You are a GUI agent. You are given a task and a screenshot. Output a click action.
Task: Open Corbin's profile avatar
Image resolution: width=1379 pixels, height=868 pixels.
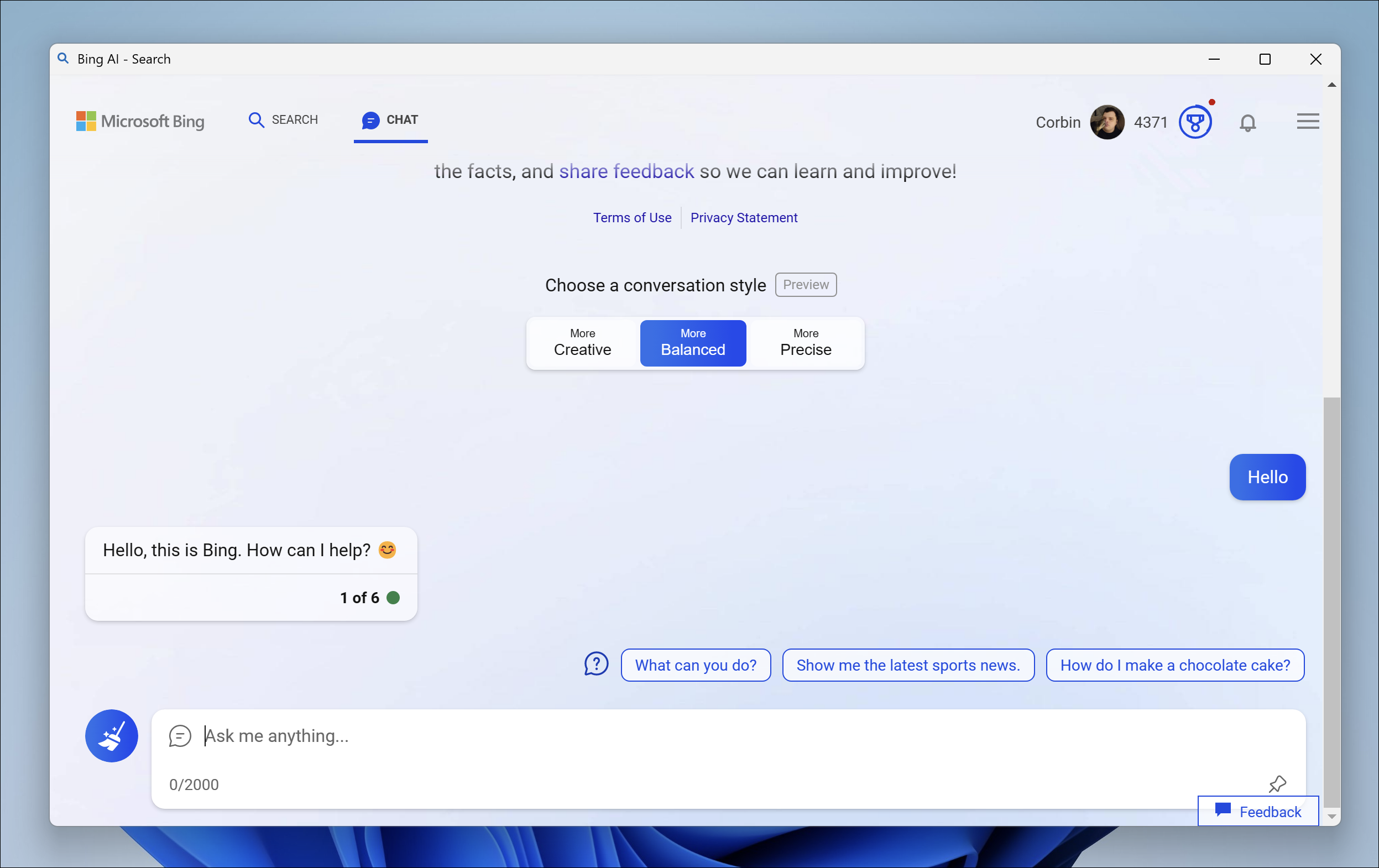click(x=1106, y=122)
